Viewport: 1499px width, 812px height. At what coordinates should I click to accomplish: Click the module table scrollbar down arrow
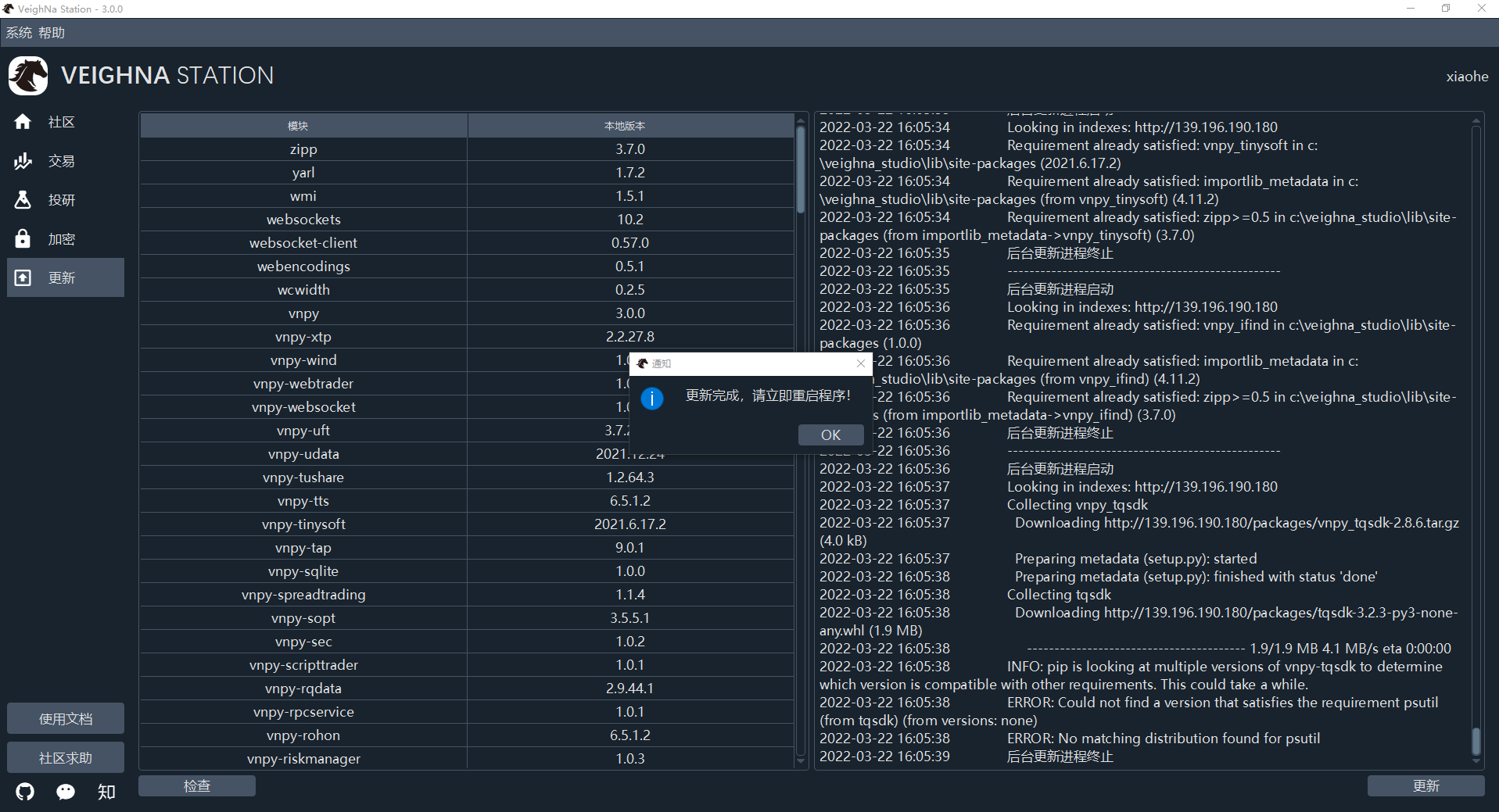(x=801, y=760)
